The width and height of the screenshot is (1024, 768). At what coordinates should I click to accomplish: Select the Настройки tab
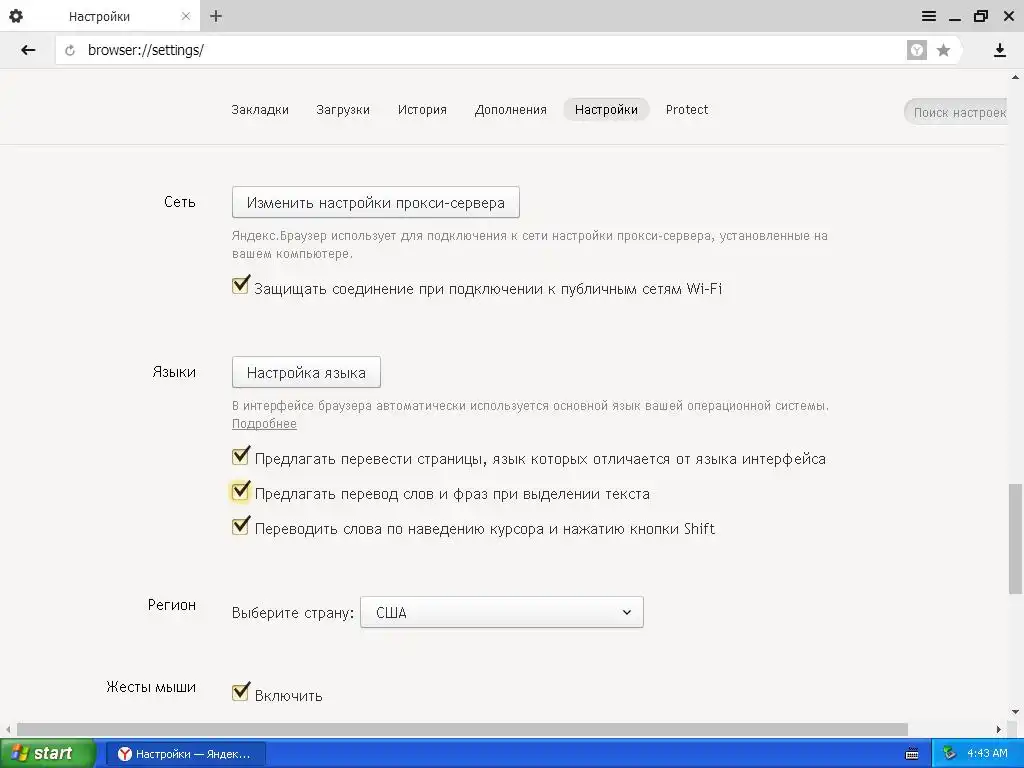pyautogui.click(x=606, y=110)
